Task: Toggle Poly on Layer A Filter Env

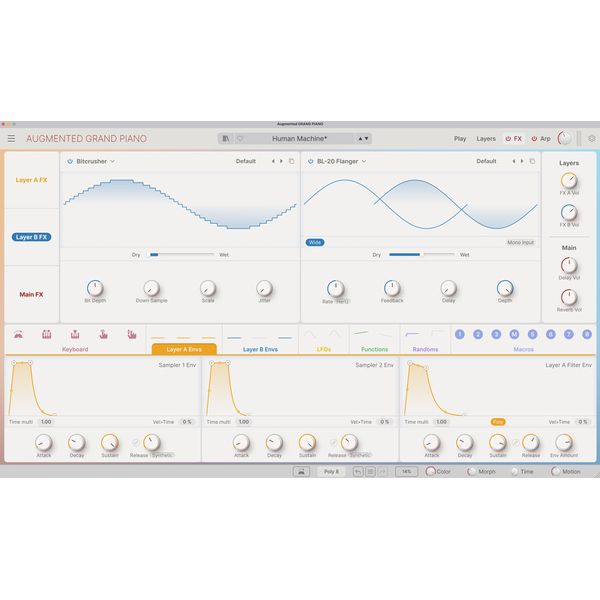Action: click(498, 422)
